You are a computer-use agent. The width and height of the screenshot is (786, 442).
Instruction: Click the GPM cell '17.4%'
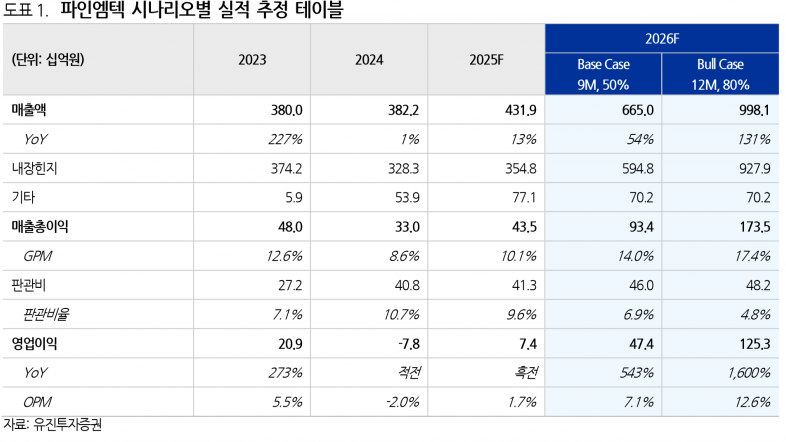tap(753, 256)
